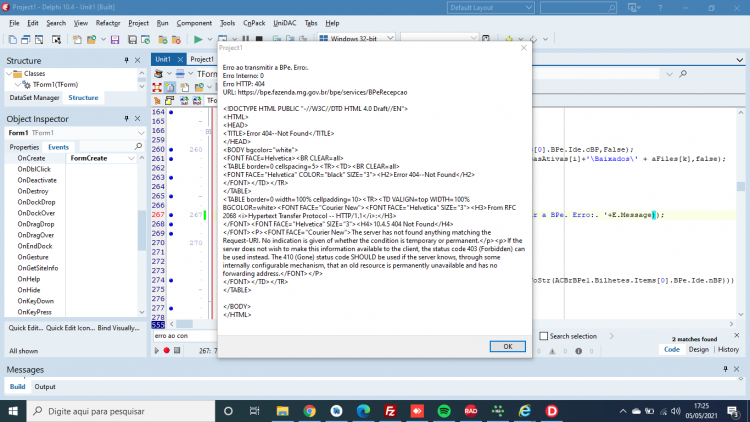The image size is (750, 422).
Task: Click the Quick Edit... link
Action: [x=26, y=328]
